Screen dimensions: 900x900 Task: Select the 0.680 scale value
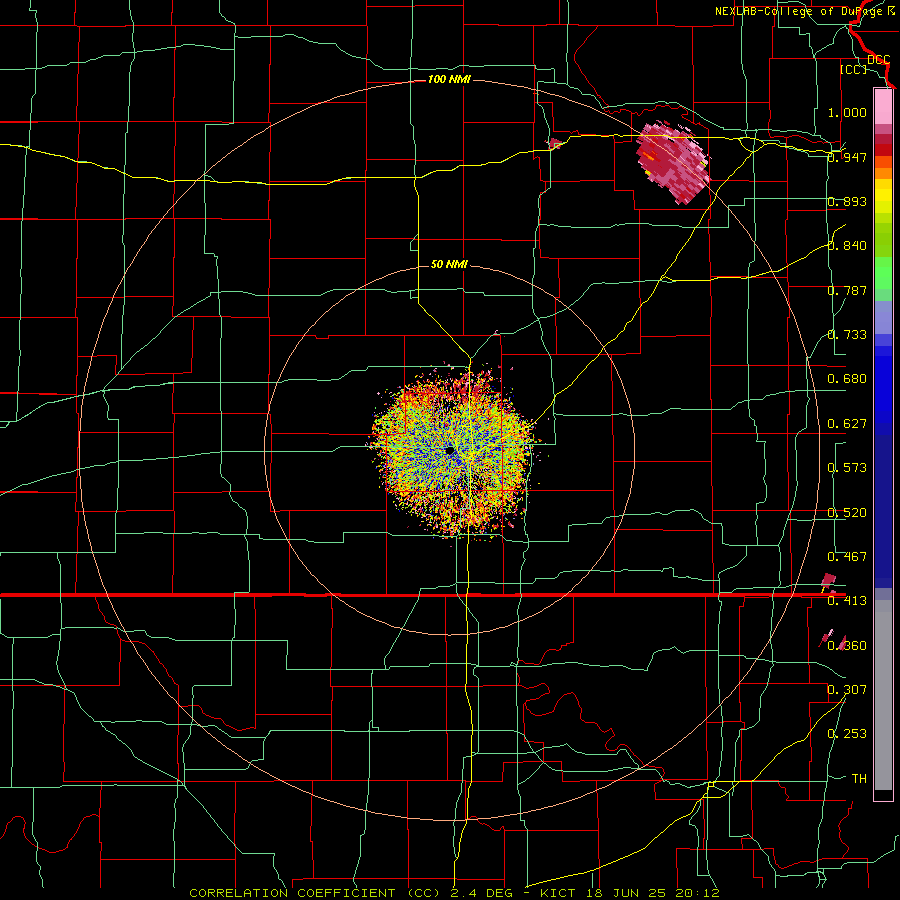847,379
